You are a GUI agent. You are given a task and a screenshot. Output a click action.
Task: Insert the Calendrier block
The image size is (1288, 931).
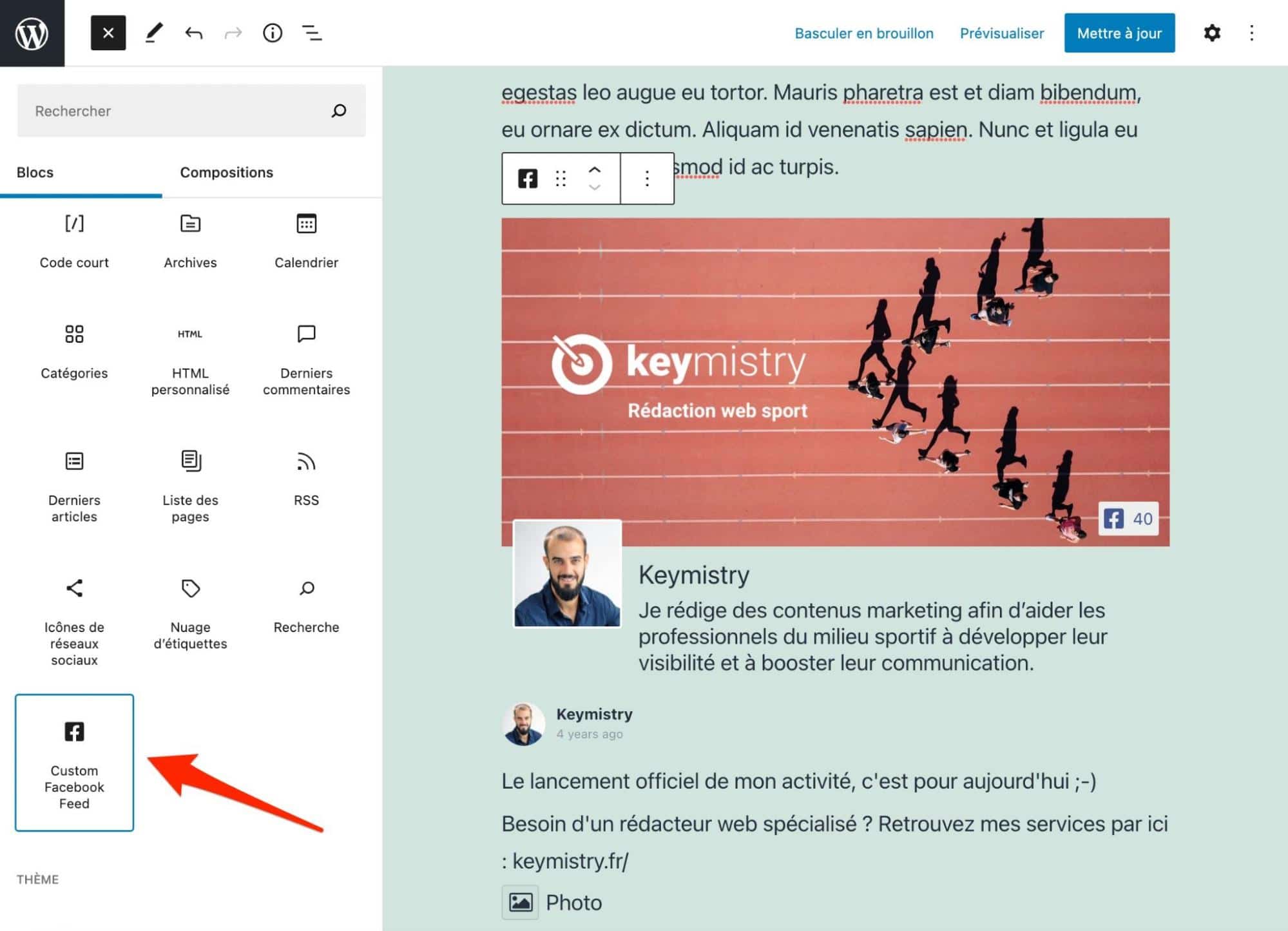(x=306, y=242)
